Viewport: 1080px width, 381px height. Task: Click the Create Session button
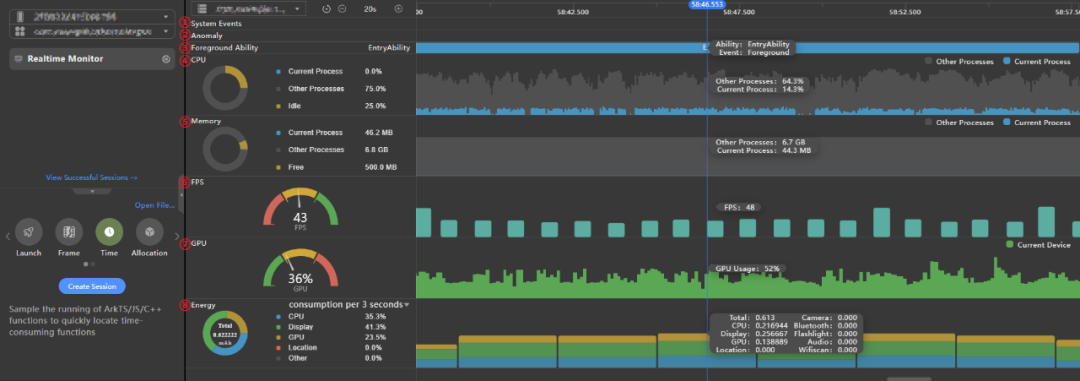click(x=92, y=286)
